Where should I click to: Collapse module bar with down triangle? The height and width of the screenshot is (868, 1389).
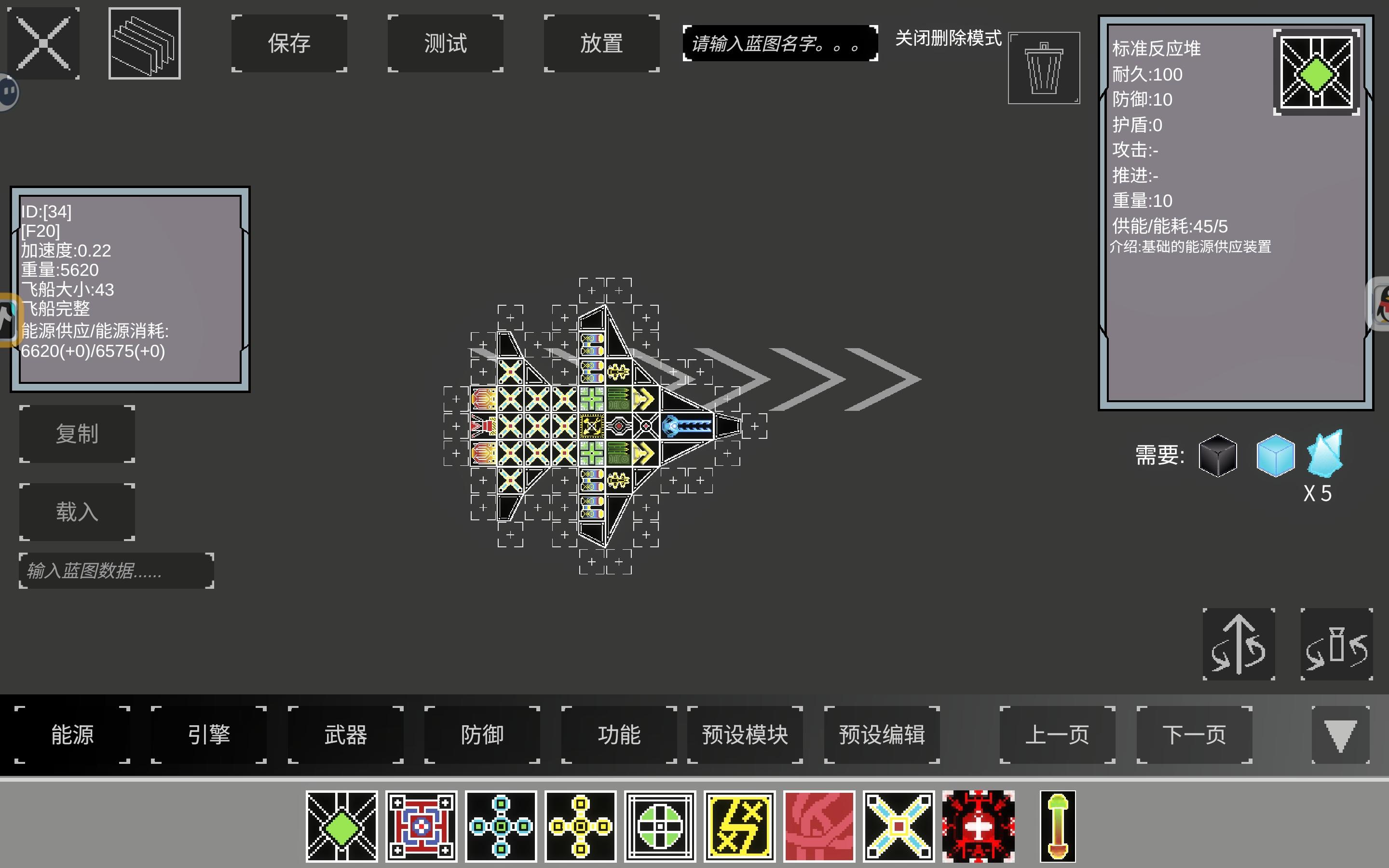click(1340, 735)
